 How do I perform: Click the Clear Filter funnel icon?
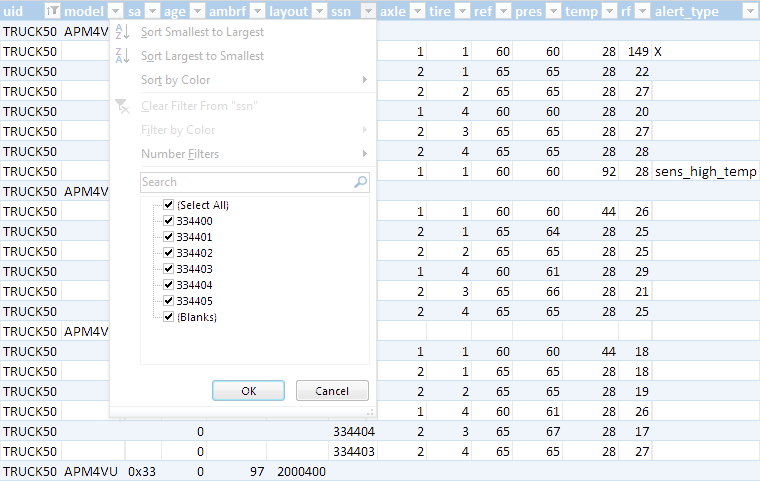123,106
